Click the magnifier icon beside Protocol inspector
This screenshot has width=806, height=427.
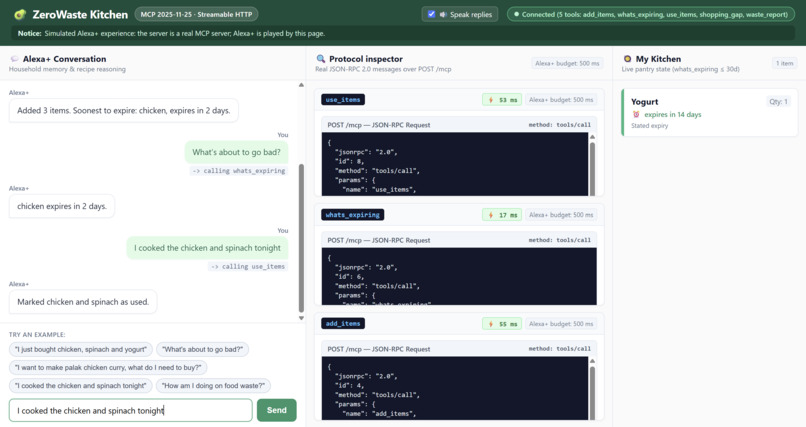[x=321, y=59]
